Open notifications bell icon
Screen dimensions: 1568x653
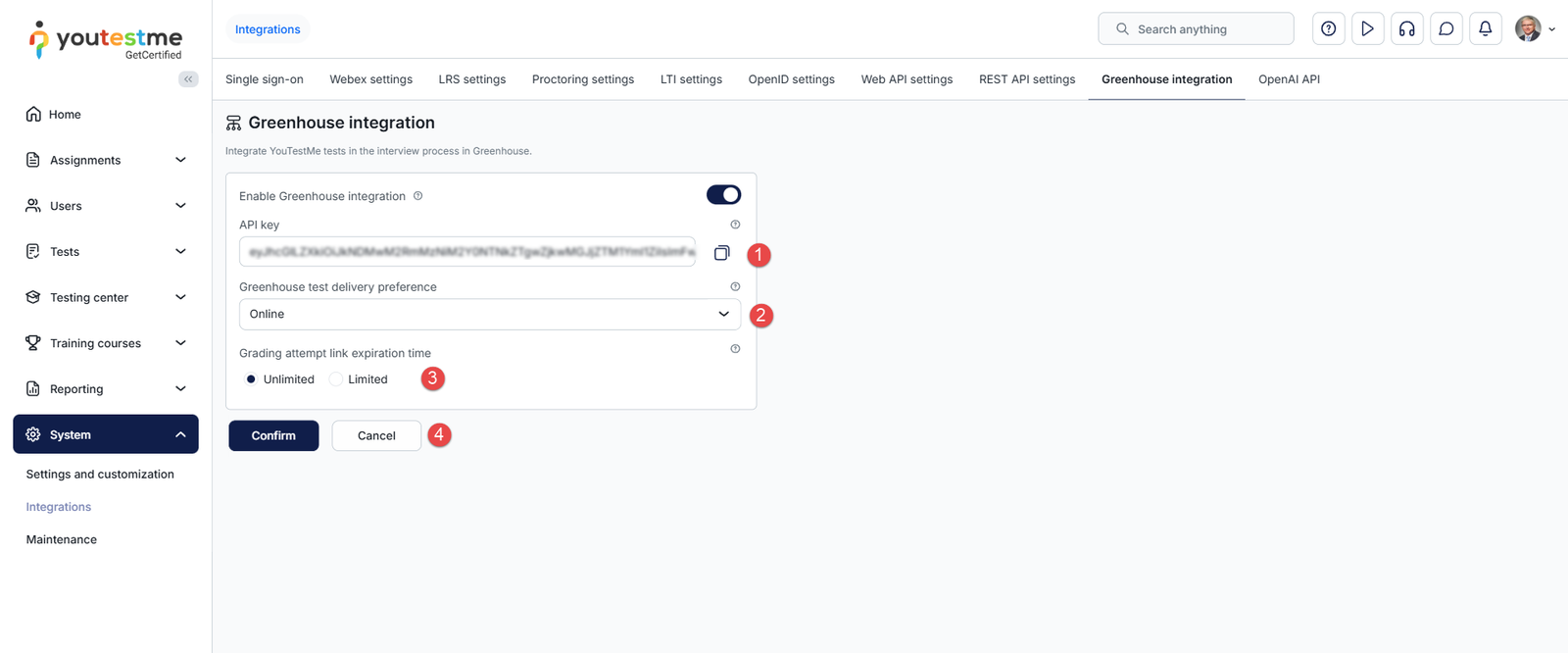(1485, 29)
